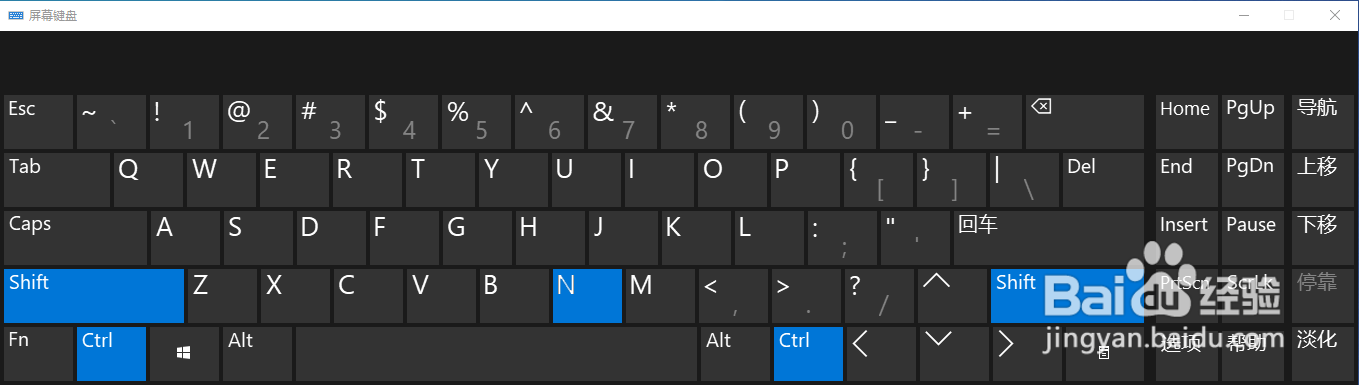The image size is (1359, 385).
Task: Click the highlighted N key
Action: tap(587, 295)
